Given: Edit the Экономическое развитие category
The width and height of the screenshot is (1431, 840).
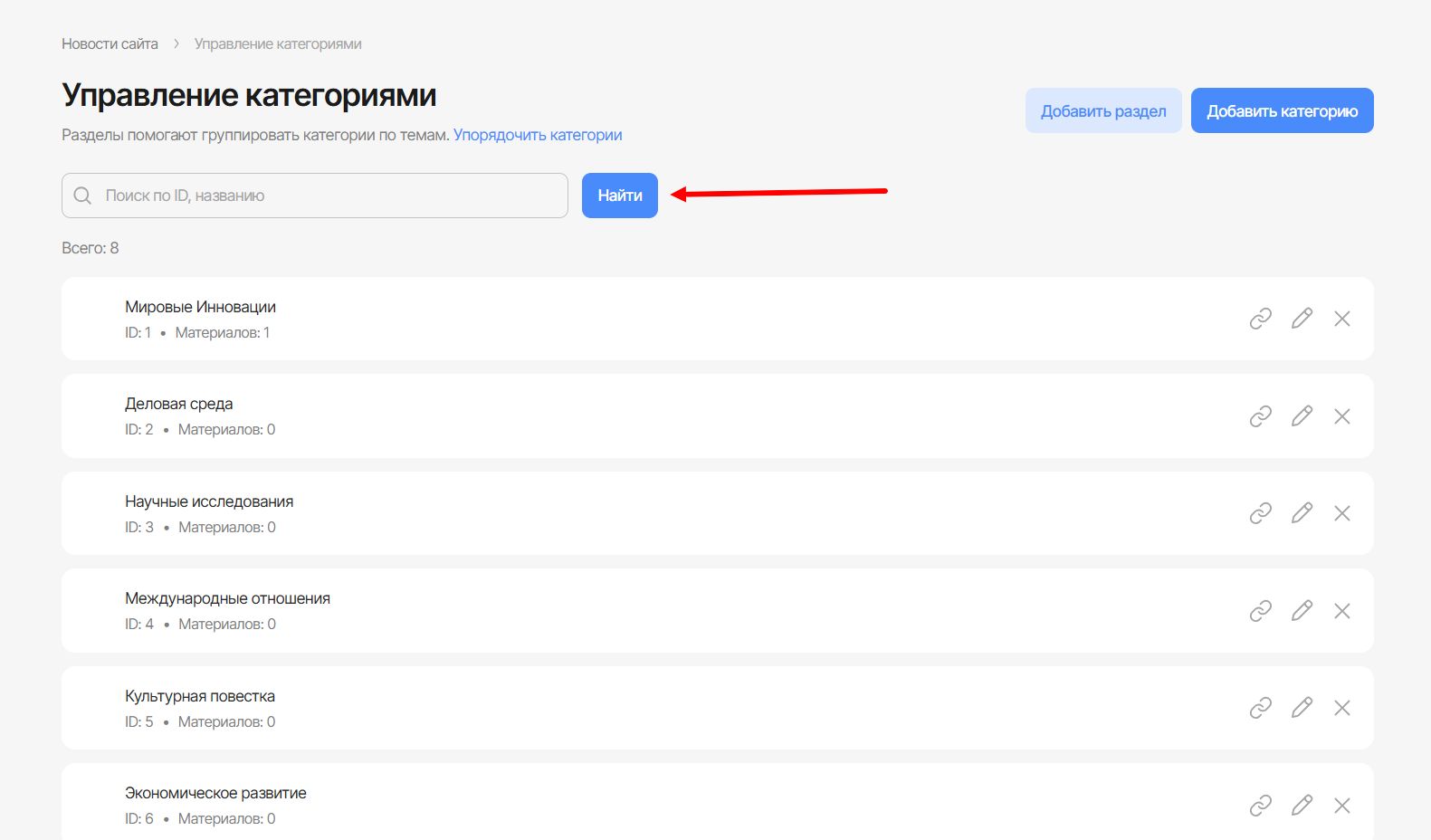Looking at the screenshot, I should 1302,806.
